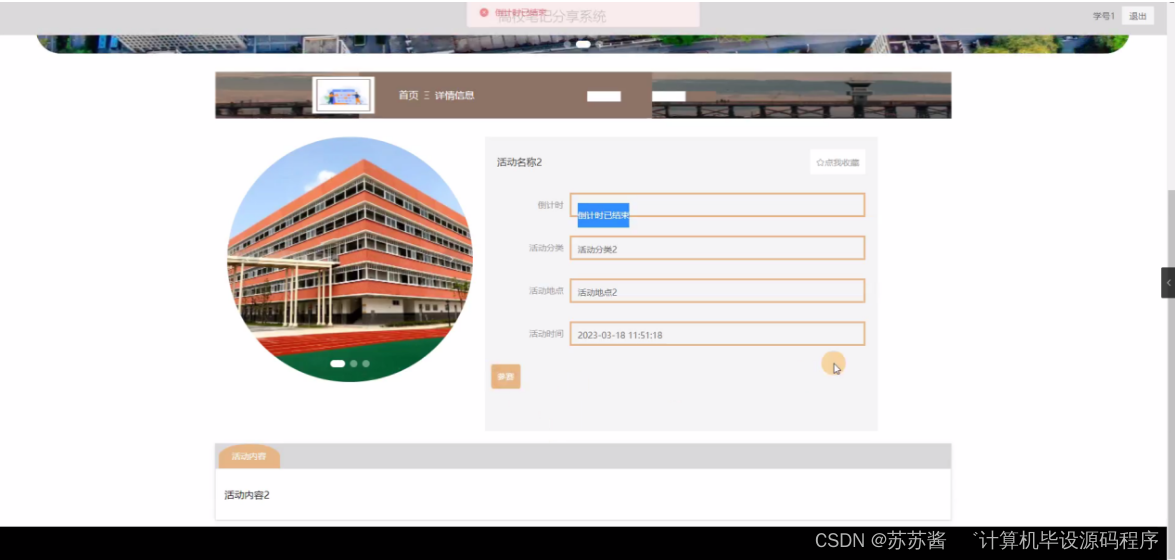Screen dimensions: 1175x560
Task: Click the 点我收藏 favorite star button
Action: pyautogui.click(x=837, y=162)
